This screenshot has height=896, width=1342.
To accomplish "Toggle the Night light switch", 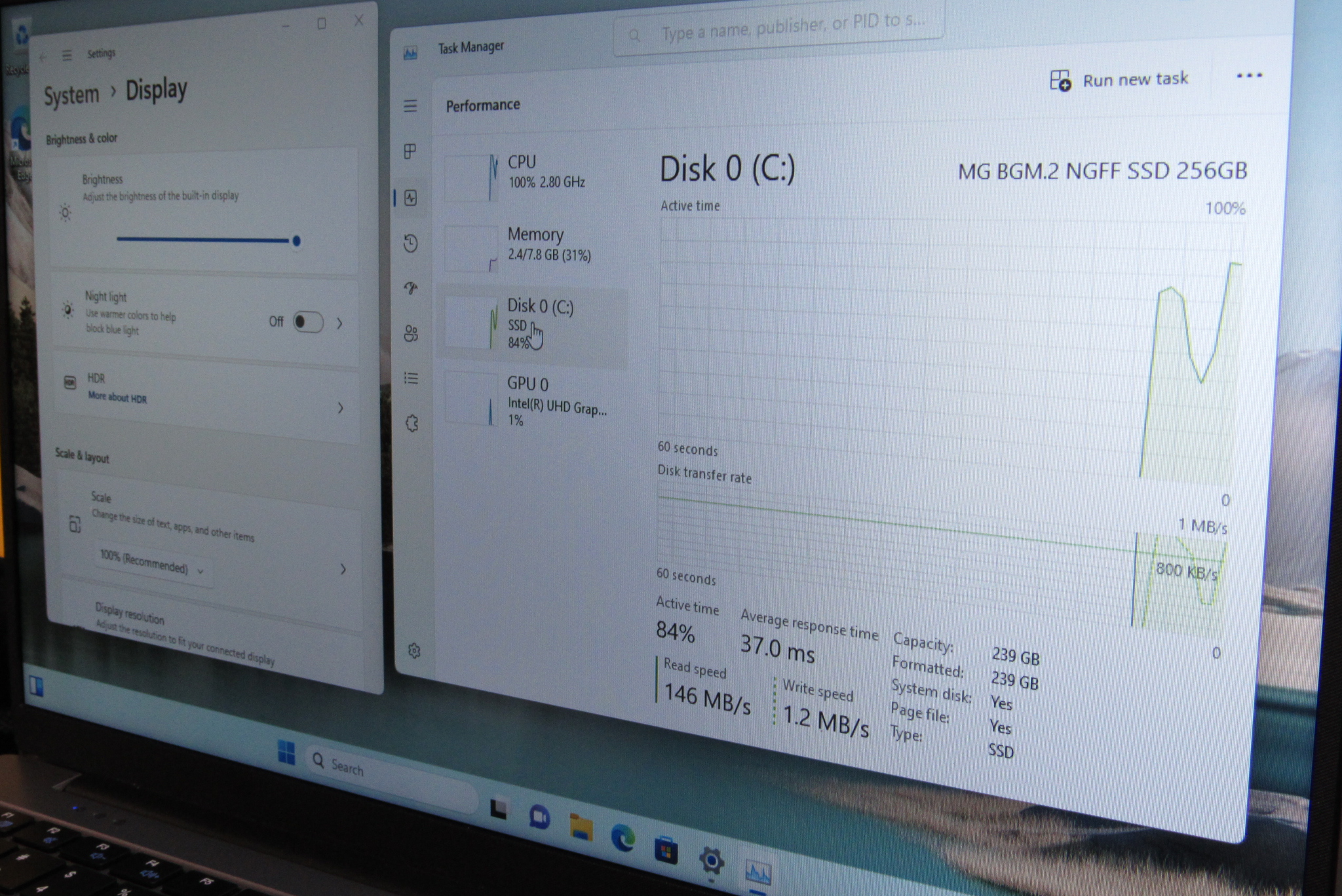I will tap(307, 322).
